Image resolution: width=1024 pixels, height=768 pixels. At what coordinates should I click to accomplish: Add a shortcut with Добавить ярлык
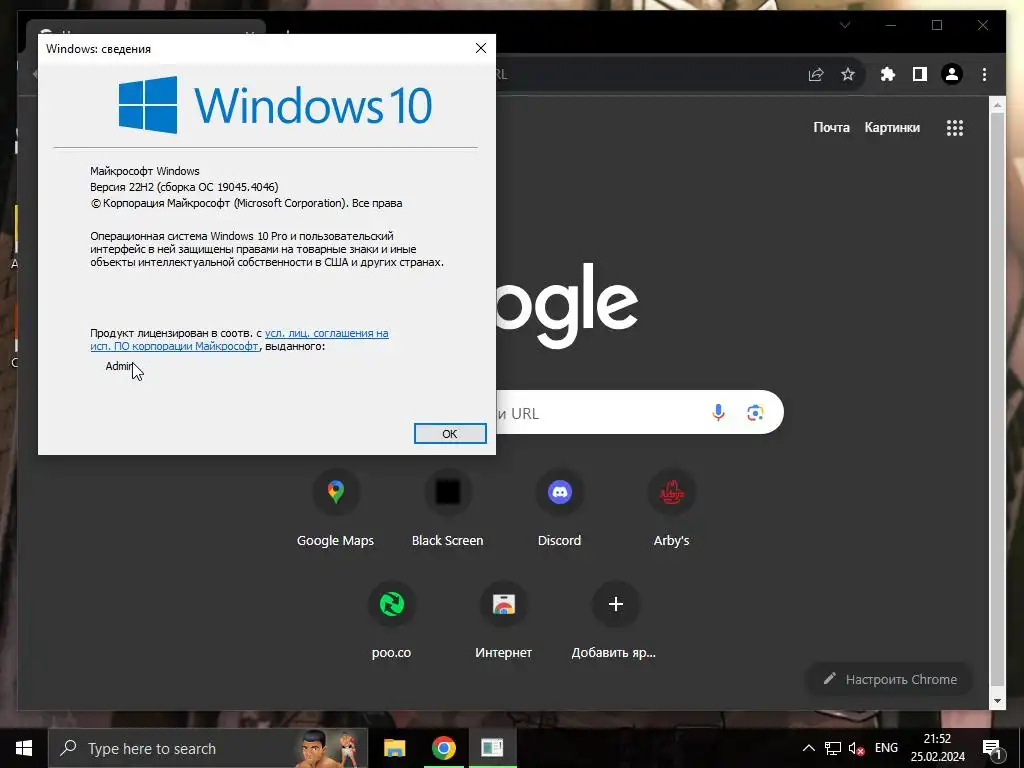coord(615,621)
